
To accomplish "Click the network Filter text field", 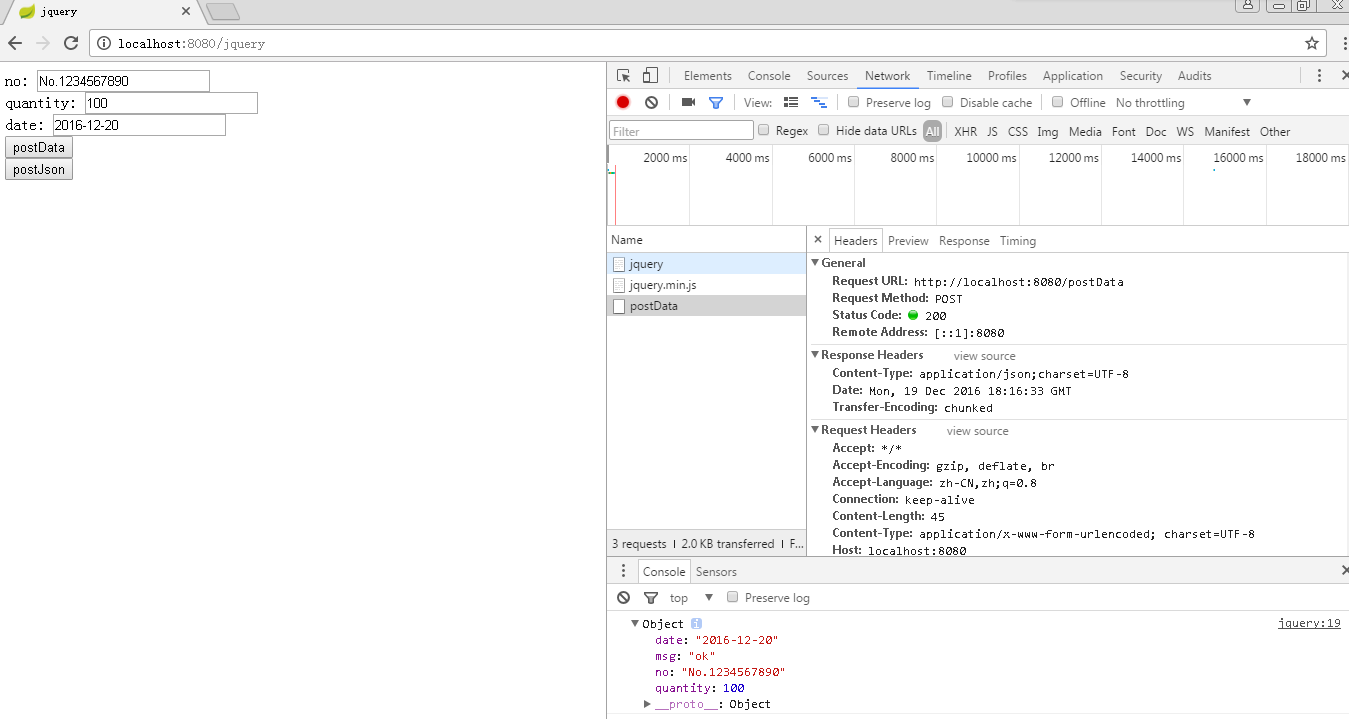I will (681, 131).
